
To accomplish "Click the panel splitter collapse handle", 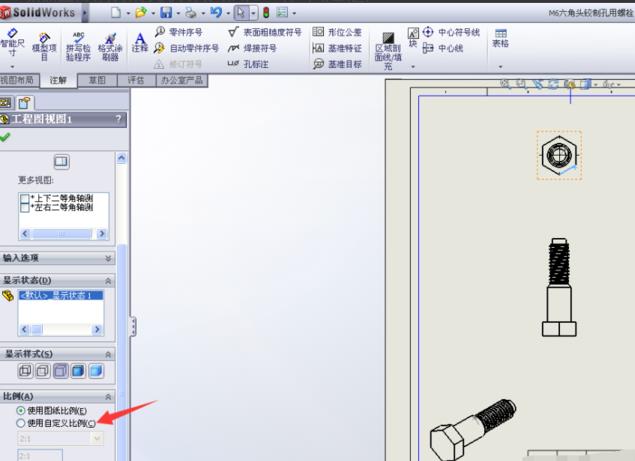I will click(x=133, y=326).
